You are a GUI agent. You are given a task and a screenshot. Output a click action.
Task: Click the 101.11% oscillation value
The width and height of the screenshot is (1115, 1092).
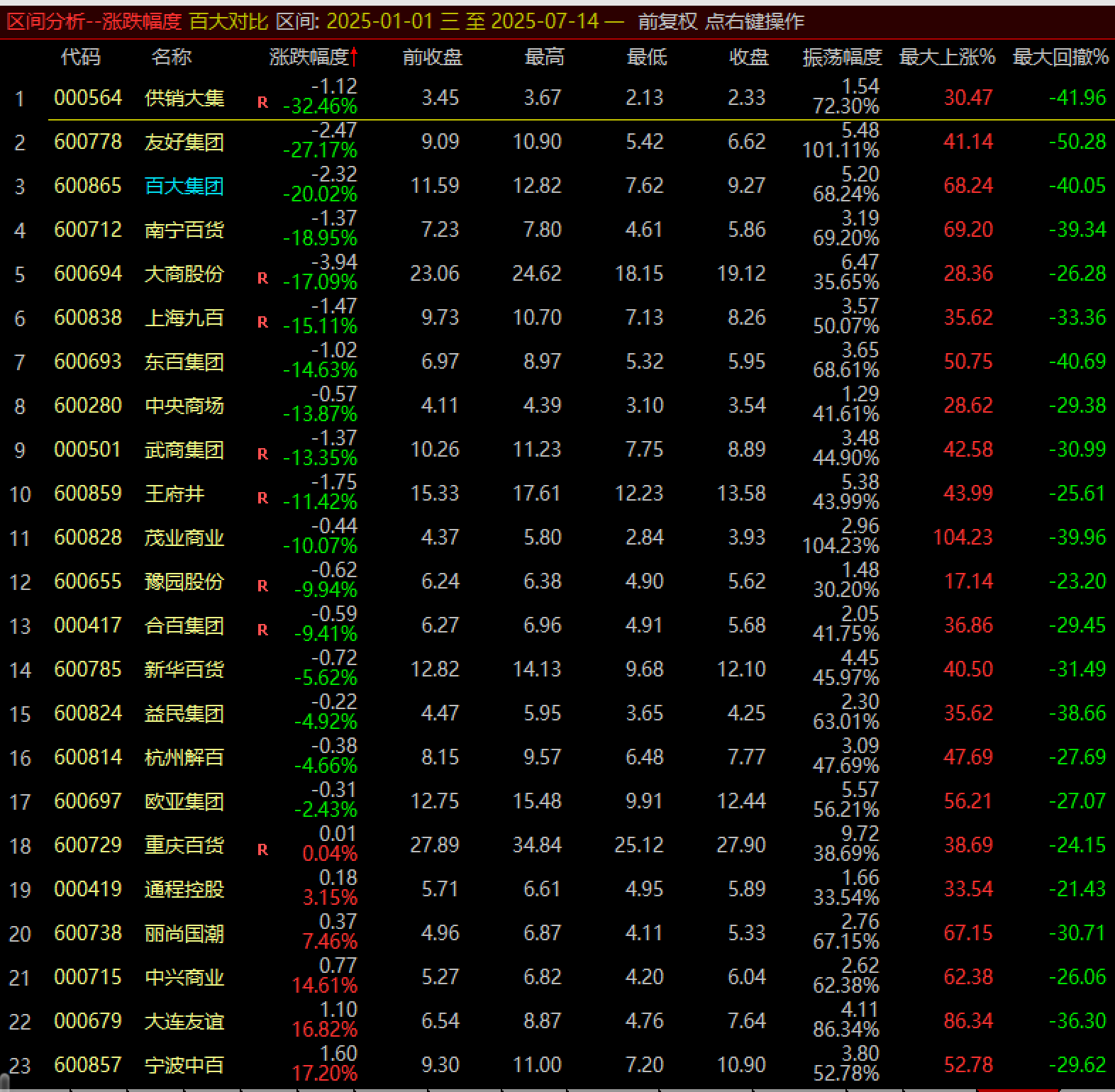click(841, 151)
